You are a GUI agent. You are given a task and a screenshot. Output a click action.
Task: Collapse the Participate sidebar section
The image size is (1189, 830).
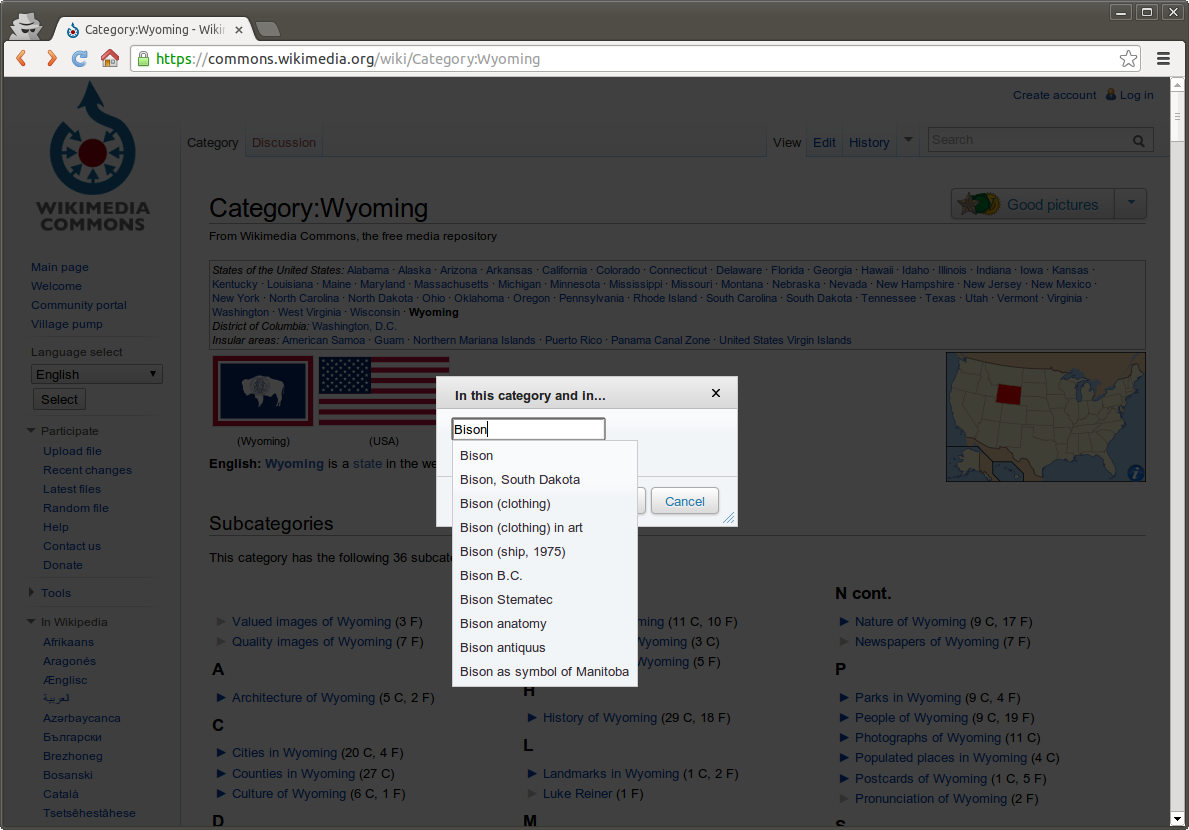pyautogui.click(x=31, y=431)
